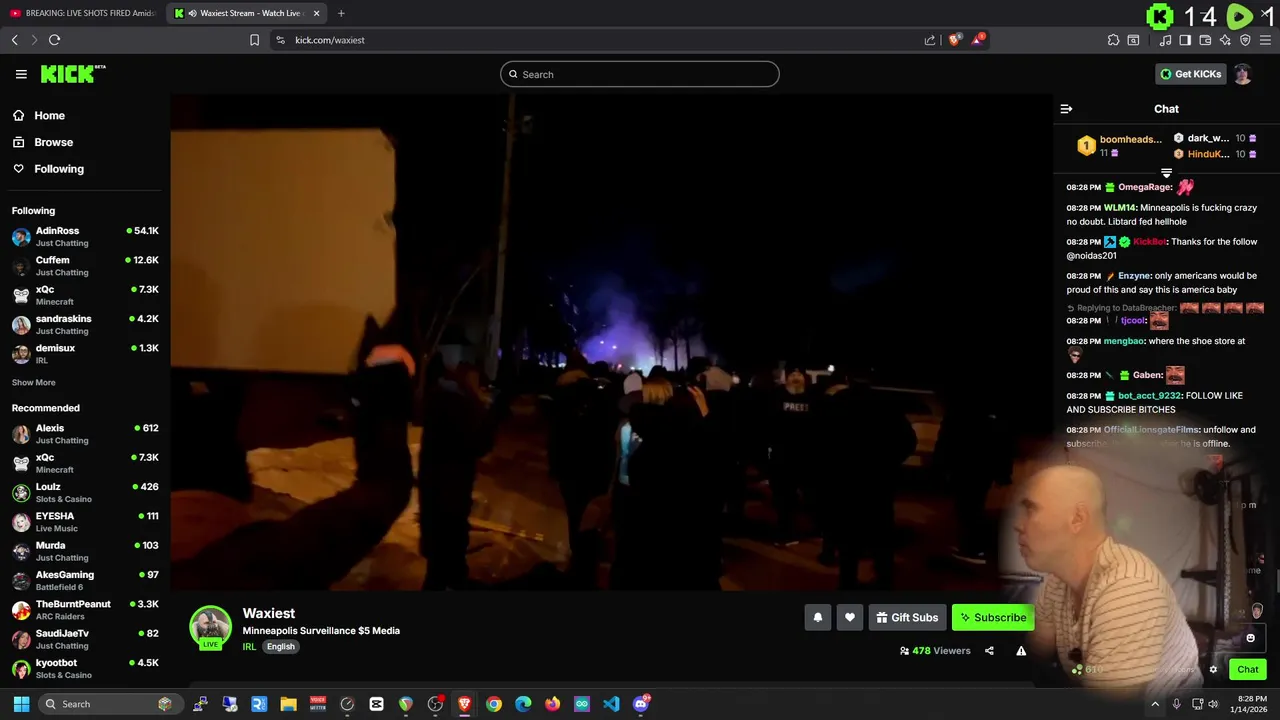
Task: Toggle notification bell for Waxiest
Action: (817, 618)
